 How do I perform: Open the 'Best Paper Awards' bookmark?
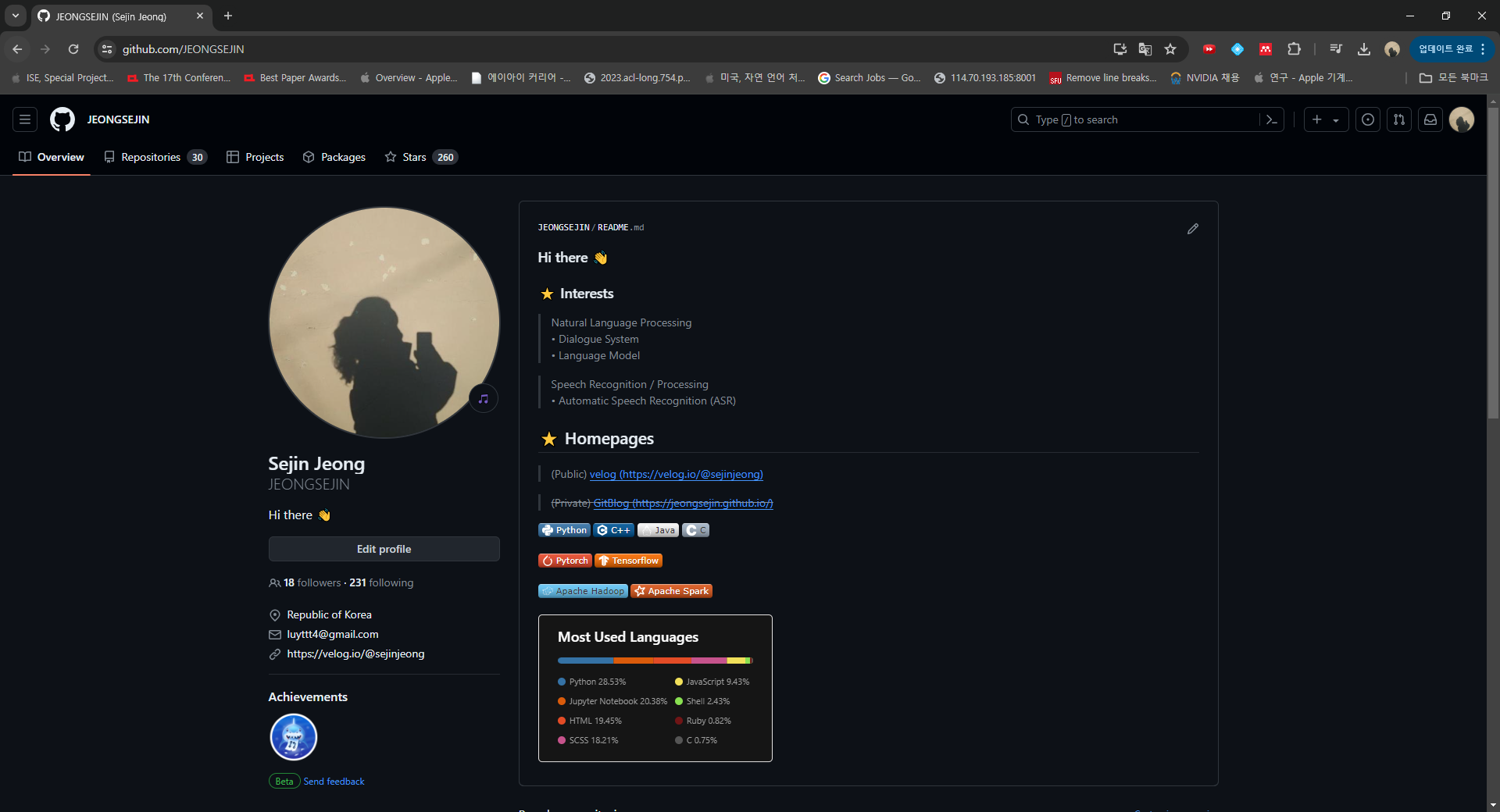(x=295, y=78)
